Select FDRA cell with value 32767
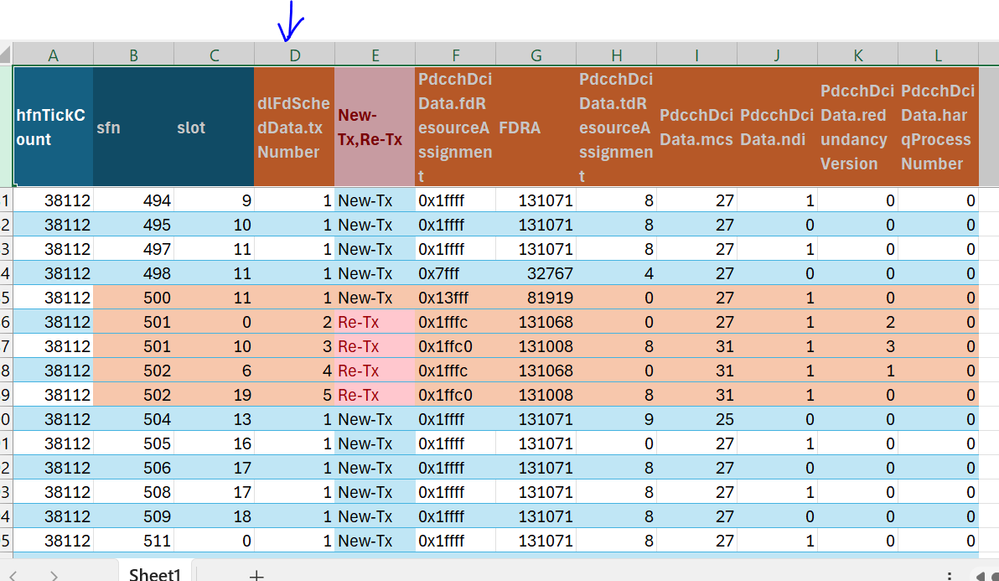999x581 pixels. click(536, 273)
